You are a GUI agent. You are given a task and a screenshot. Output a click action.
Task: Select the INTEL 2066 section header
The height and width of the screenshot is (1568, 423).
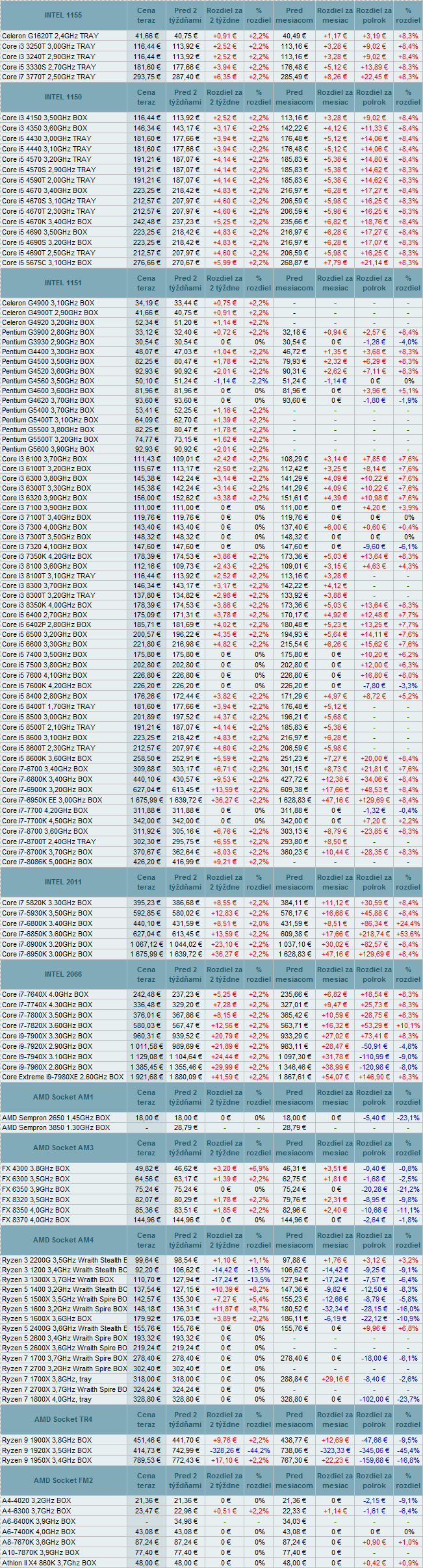[63, 974]
